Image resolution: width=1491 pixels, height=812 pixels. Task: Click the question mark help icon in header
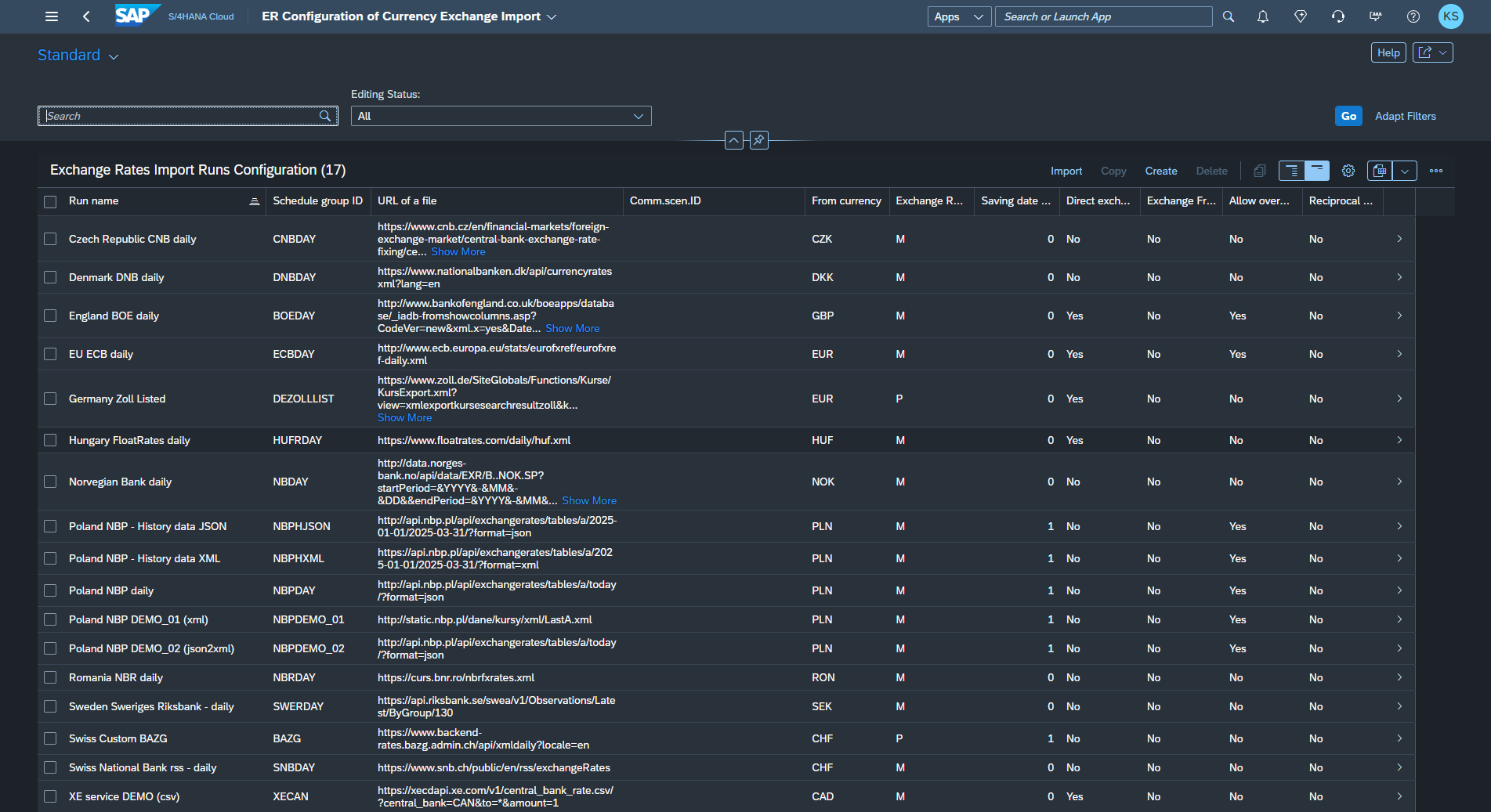coord(1413,16)
